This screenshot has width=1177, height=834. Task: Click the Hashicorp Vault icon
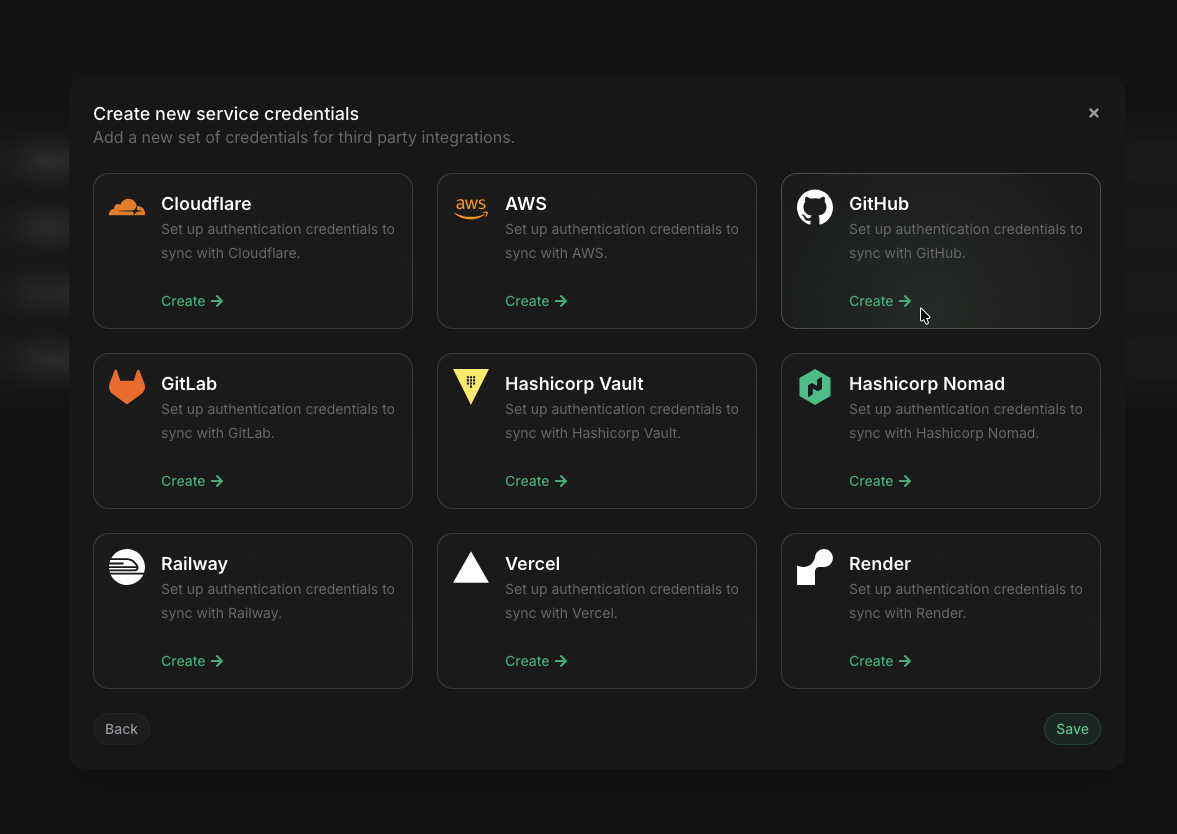click(471, 386)
